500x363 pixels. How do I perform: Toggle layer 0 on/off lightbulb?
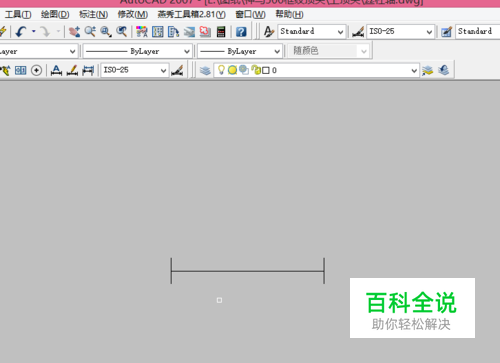221,70
